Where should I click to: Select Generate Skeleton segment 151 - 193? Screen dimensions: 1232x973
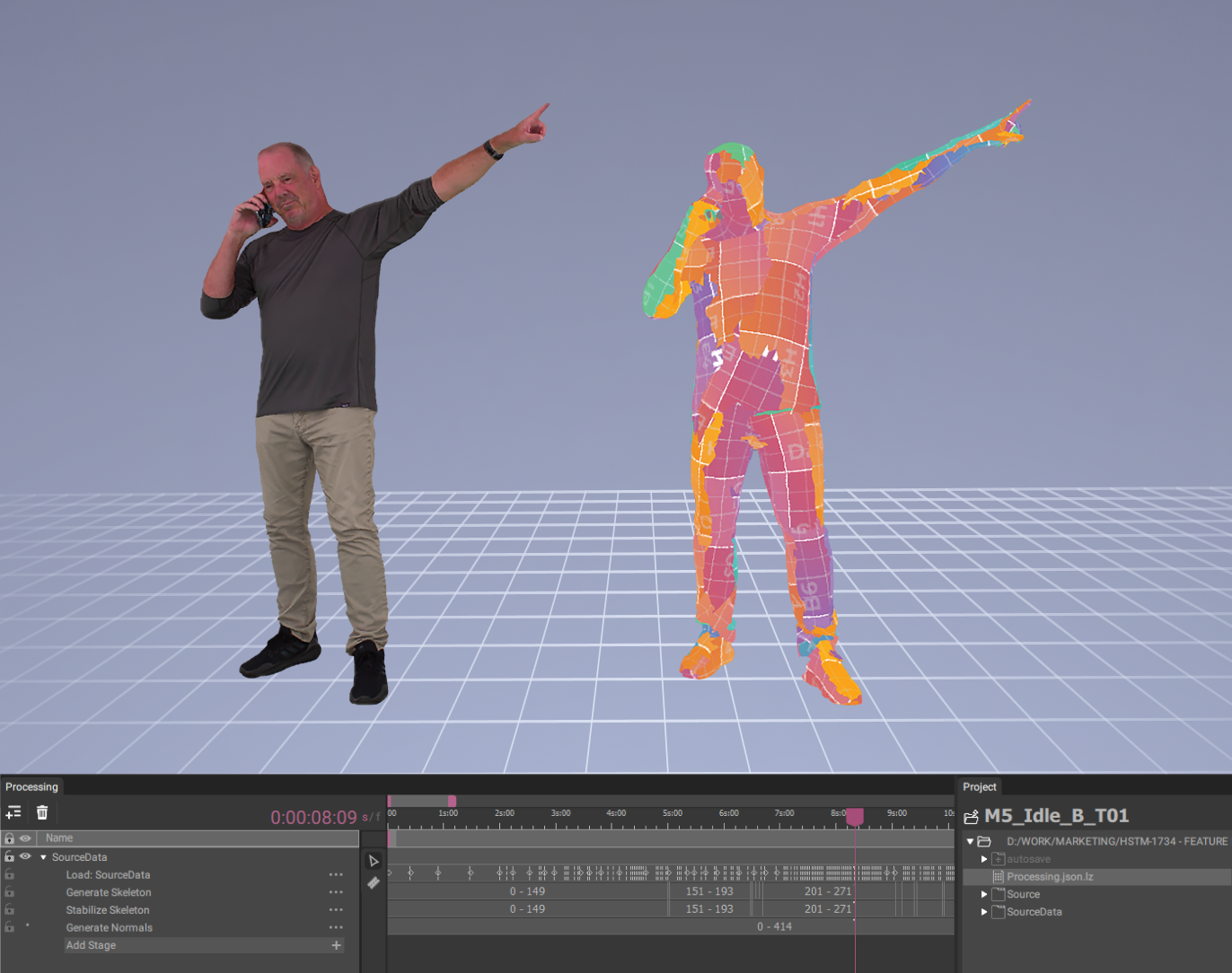(x=709, y=891)
